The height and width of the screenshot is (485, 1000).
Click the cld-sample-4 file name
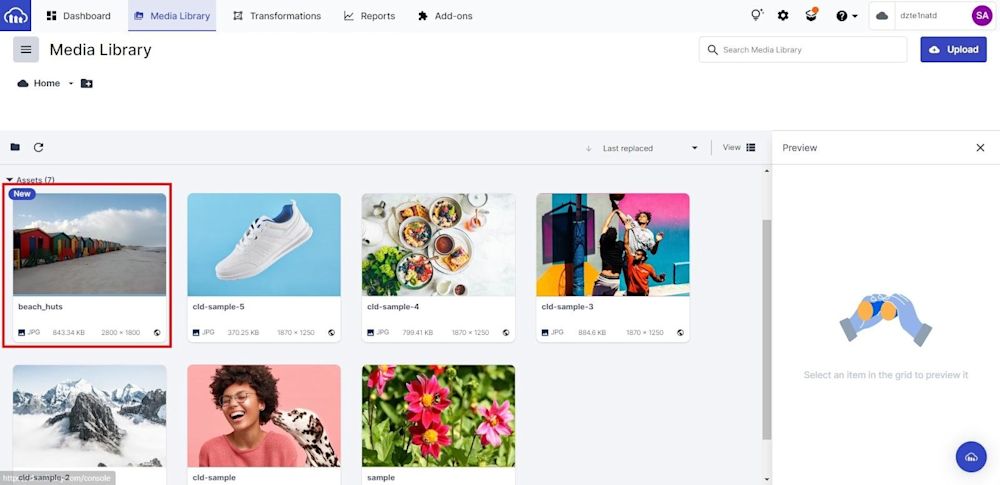point(393,307)
